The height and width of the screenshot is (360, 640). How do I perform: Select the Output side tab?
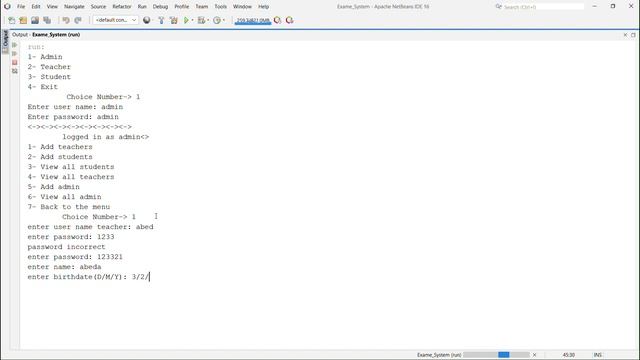(x=5, y=41)
